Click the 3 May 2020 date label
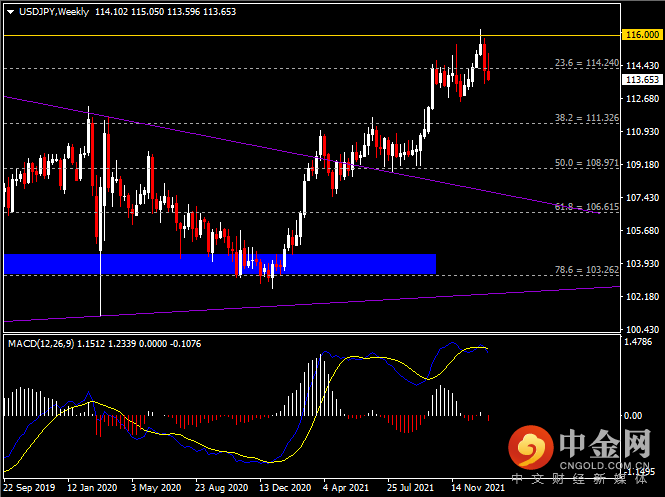This screenshot has height=497, width=665. [156, 488]
